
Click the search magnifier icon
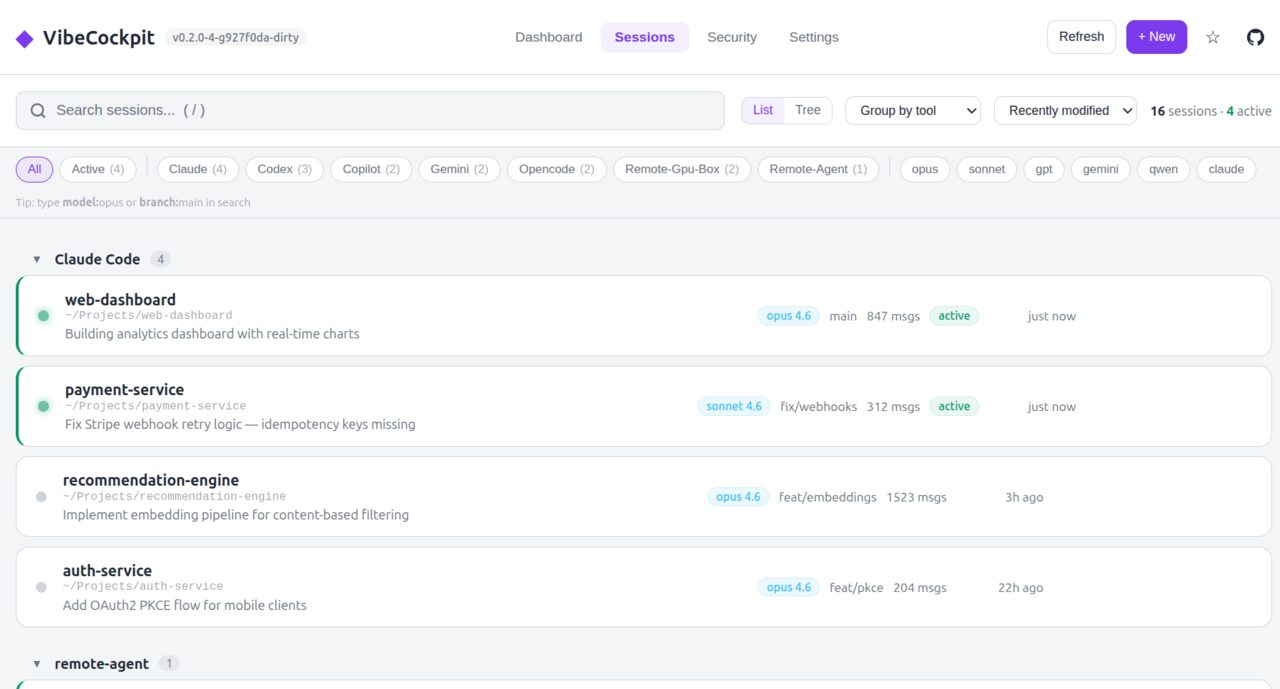coord(38,111)
